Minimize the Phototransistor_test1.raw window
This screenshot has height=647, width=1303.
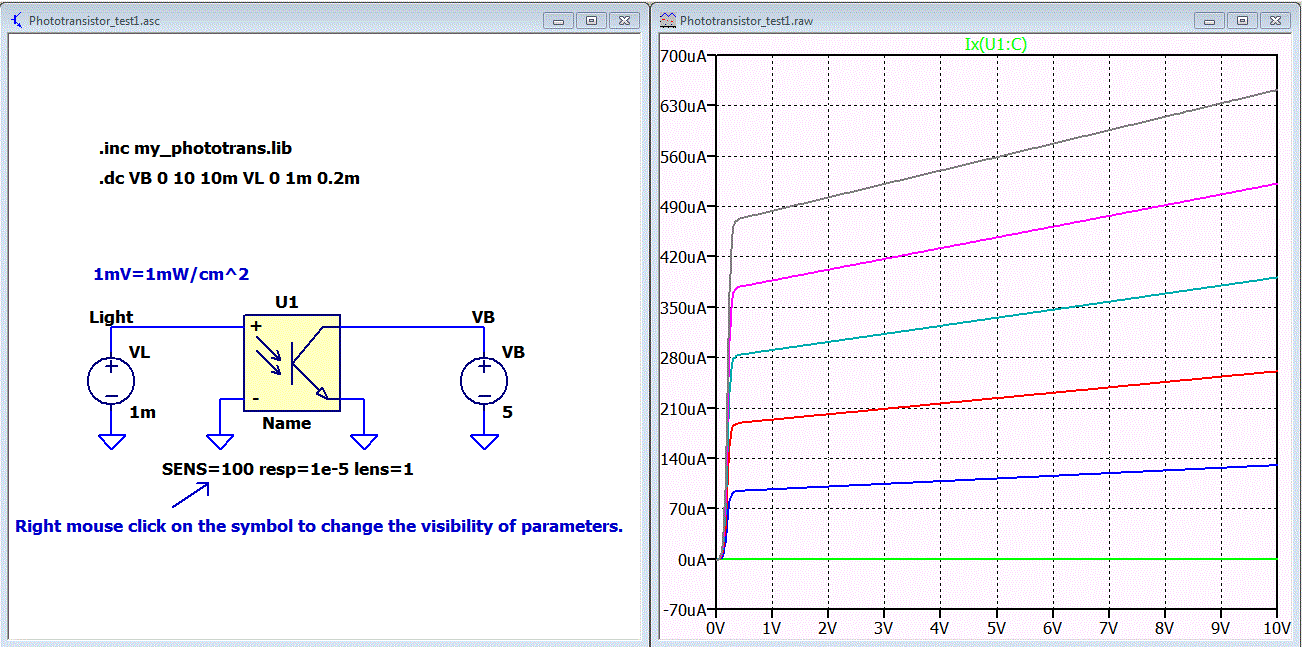[1213, 20]
